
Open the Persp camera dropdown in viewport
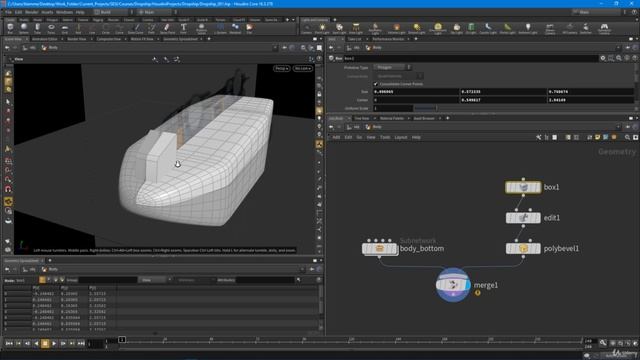[282, 69]
